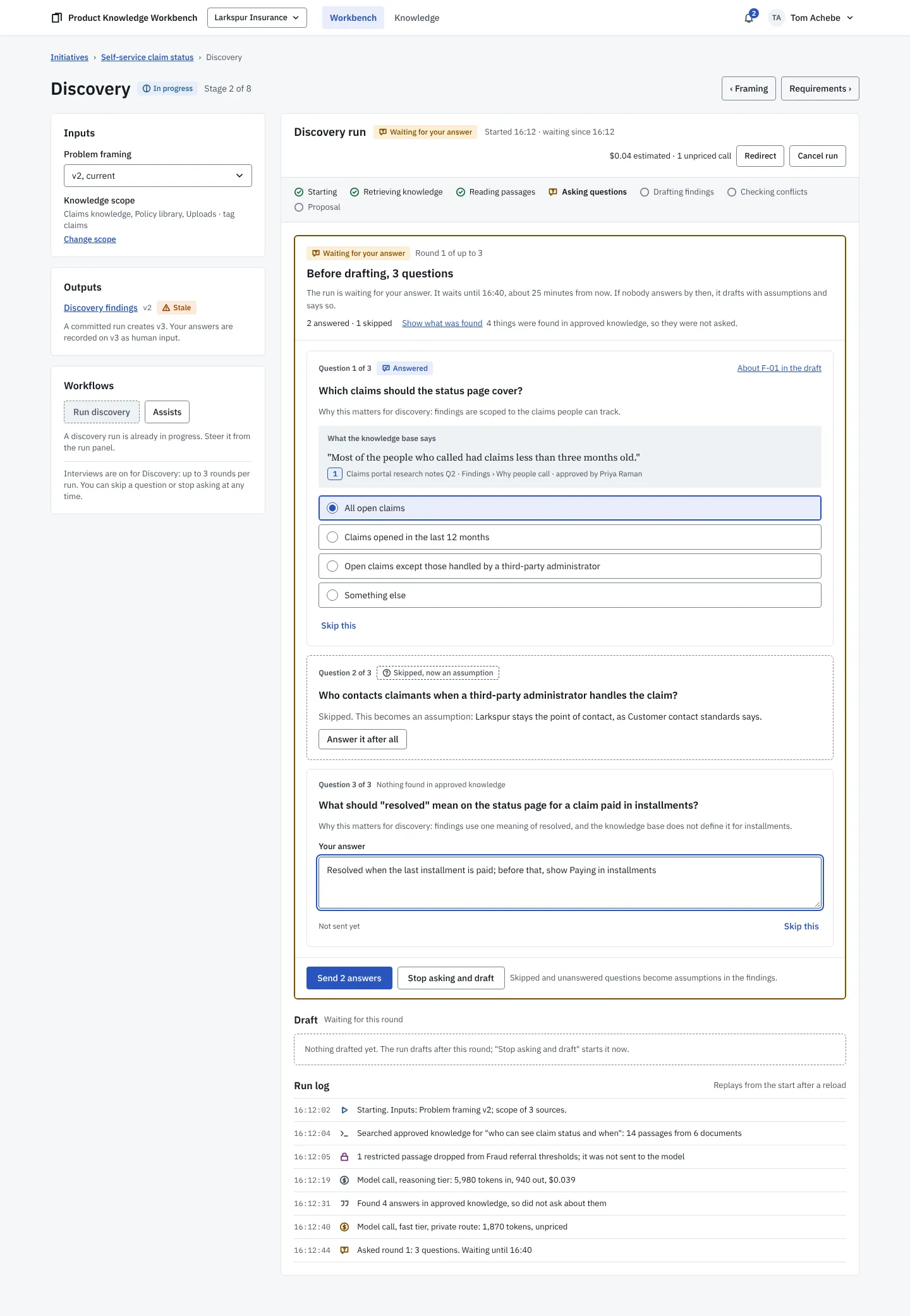910x1316 pixels.
Task: Click Answer it after all
Action: pyautogui.click(x=363, y=739)
